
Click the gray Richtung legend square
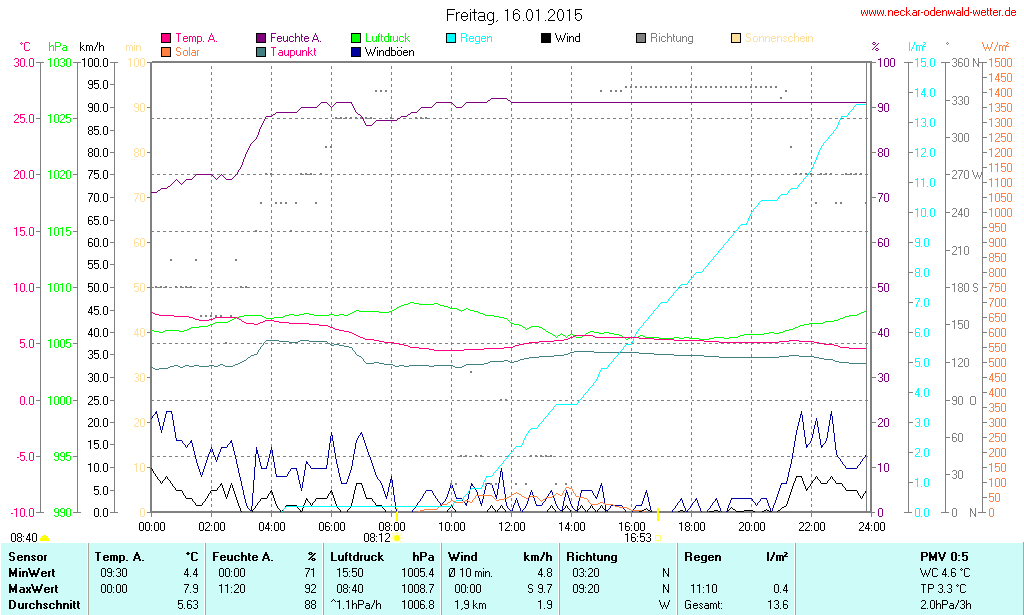[641, 38]
